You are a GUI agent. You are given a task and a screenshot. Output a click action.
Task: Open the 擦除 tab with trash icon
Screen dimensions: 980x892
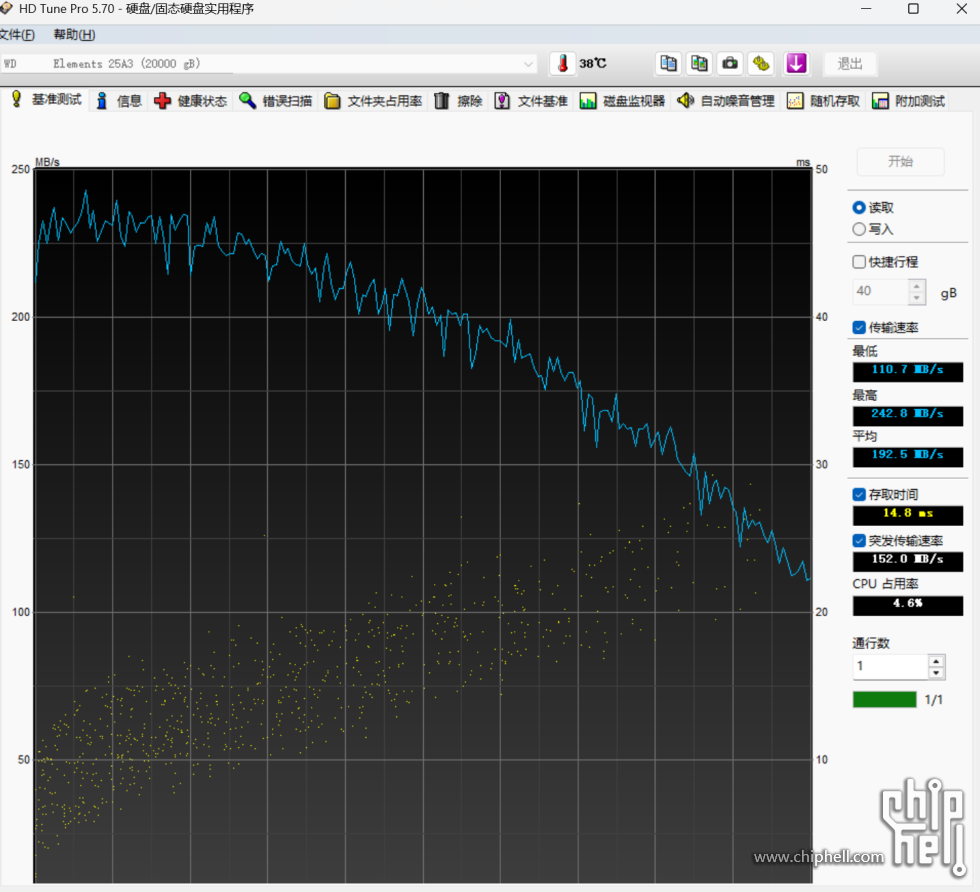[x=458, y=101]
